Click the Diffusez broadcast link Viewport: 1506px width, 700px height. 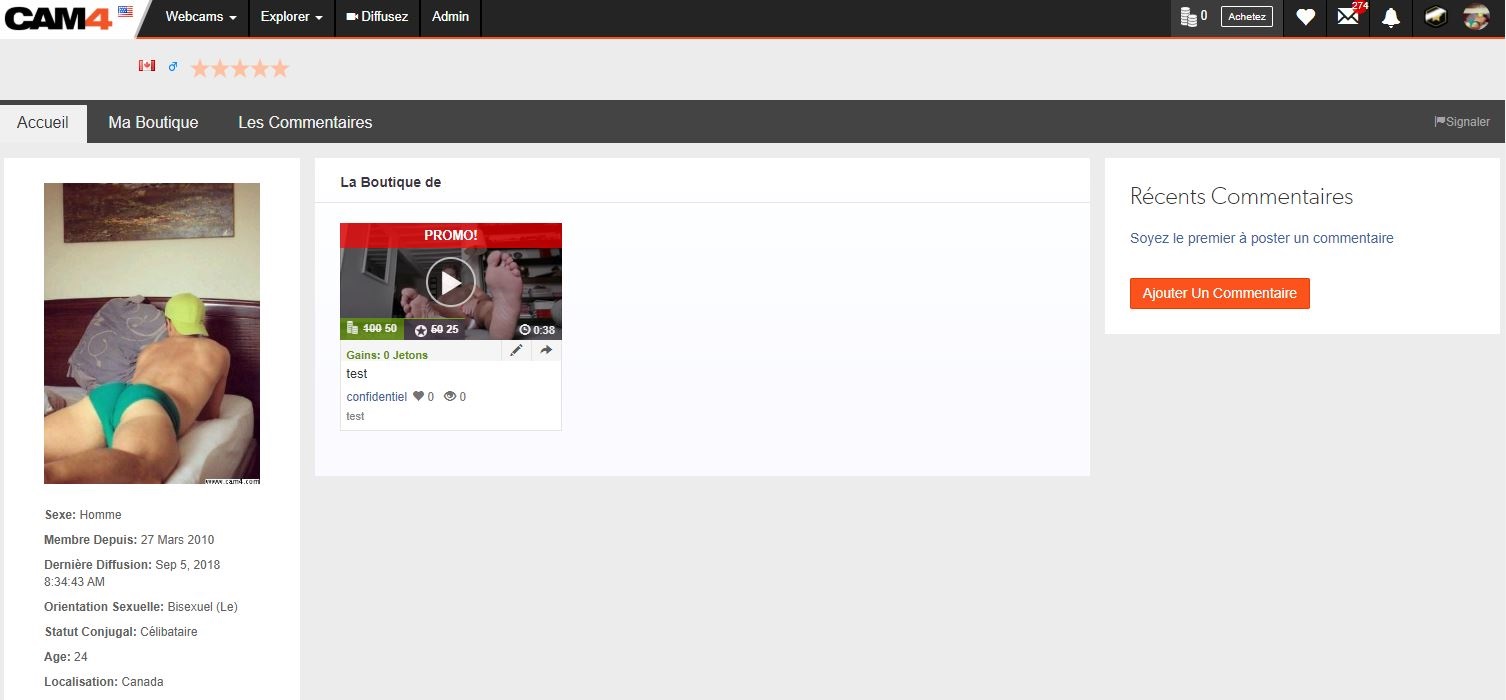[x=377, y=17]
